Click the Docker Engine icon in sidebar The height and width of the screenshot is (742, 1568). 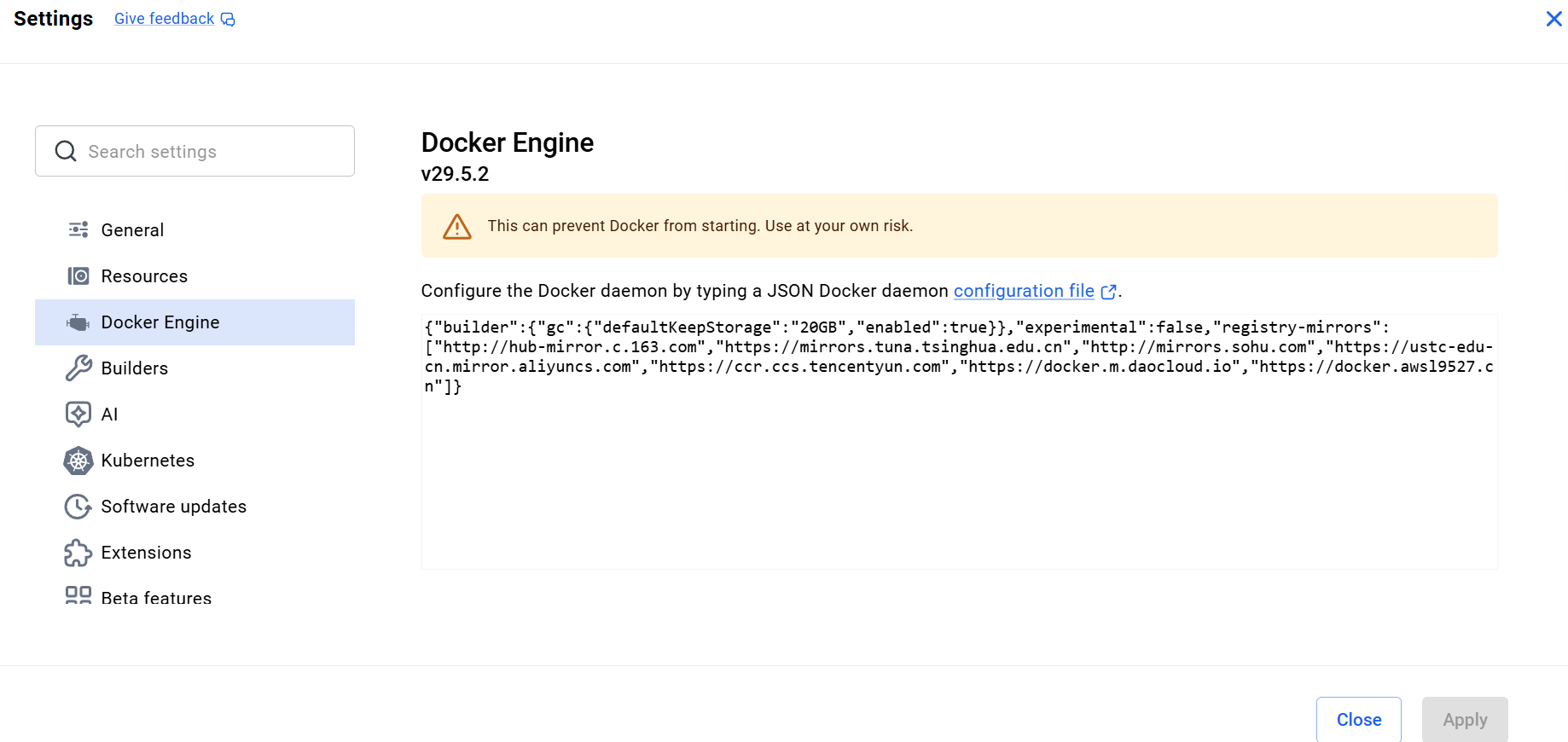(x=78, y=322)
